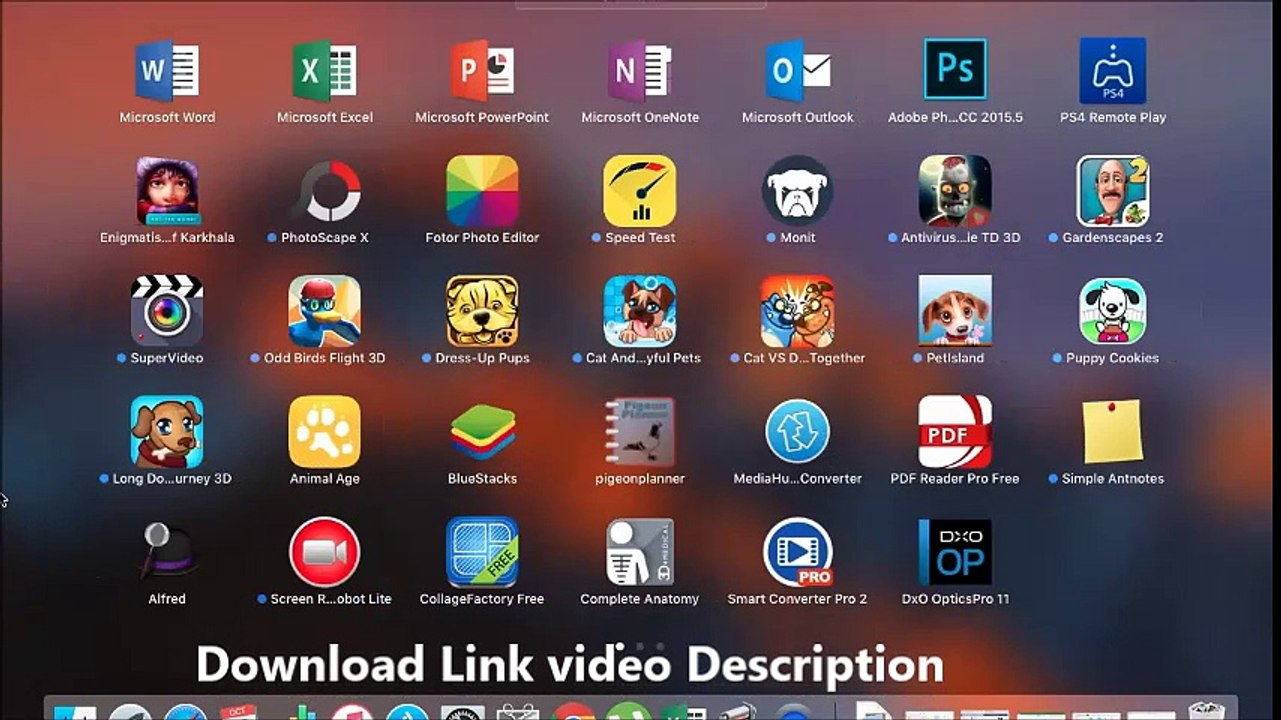Launch Puppy Cookies
The image size is (1281, 720).
click(x=1113, y=311)
